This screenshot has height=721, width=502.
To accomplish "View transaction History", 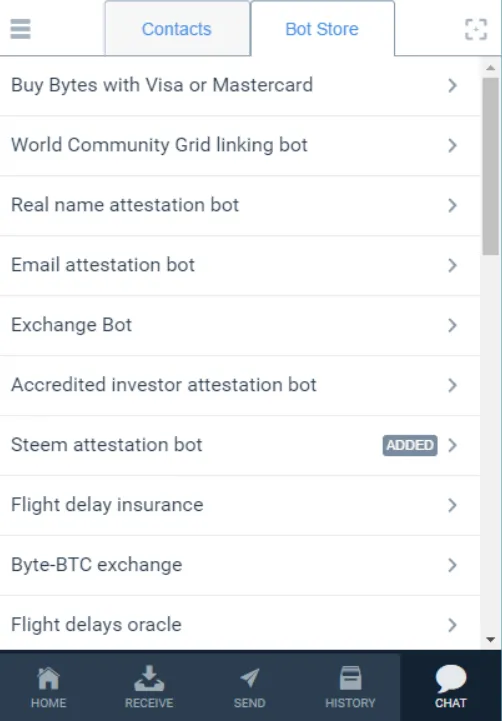I will 350,687.
